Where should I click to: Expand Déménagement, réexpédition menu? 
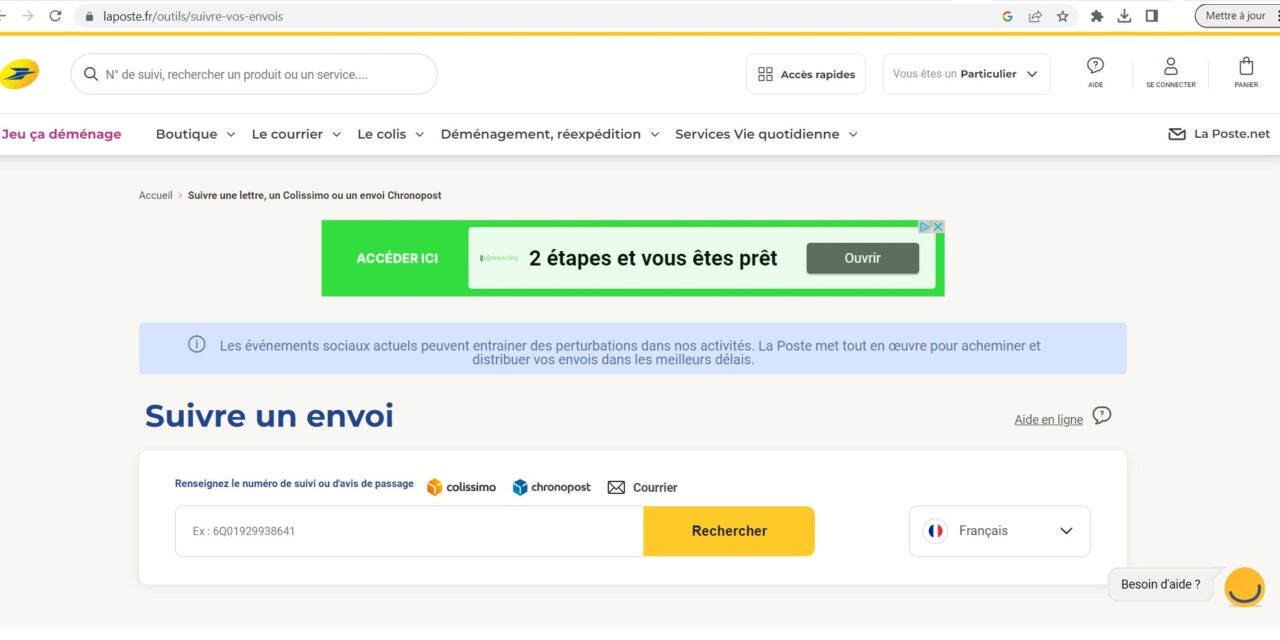pos(550,134)
